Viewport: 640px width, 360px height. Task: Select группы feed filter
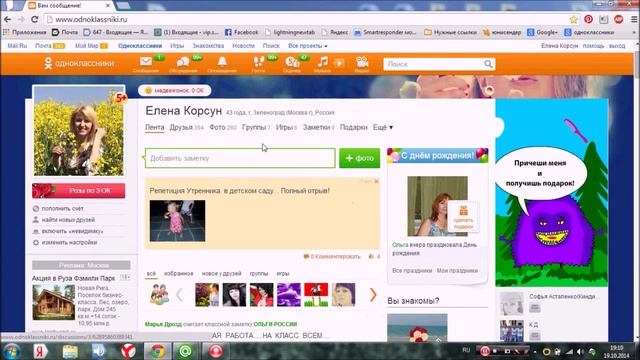[x=259, y=273]
